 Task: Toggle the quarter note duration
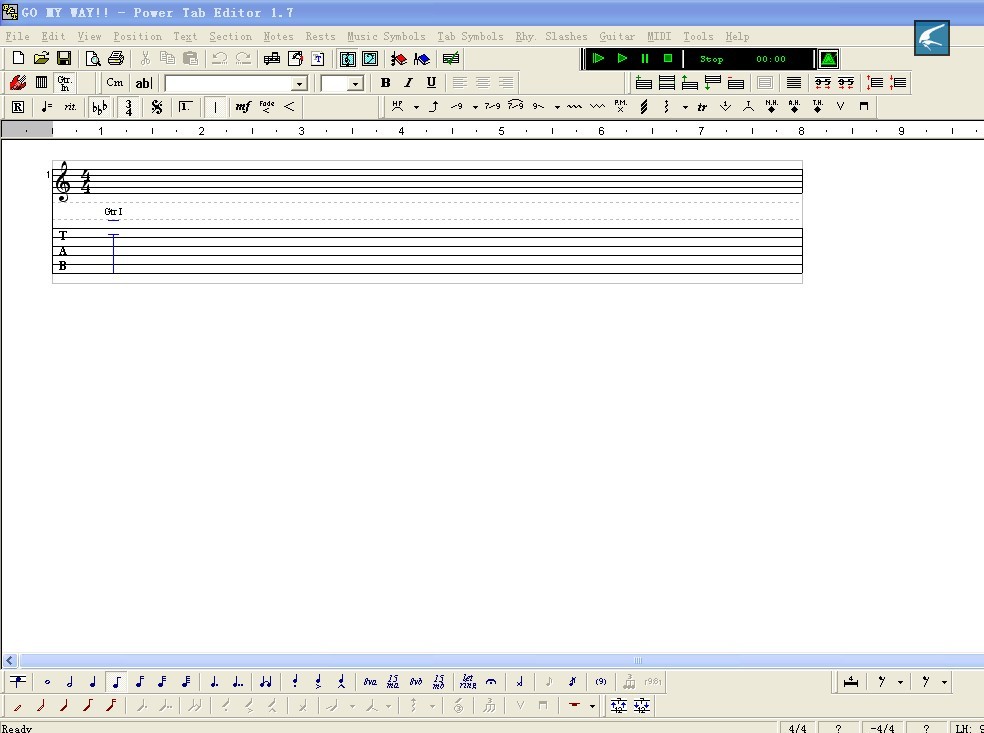pos(93,682)
